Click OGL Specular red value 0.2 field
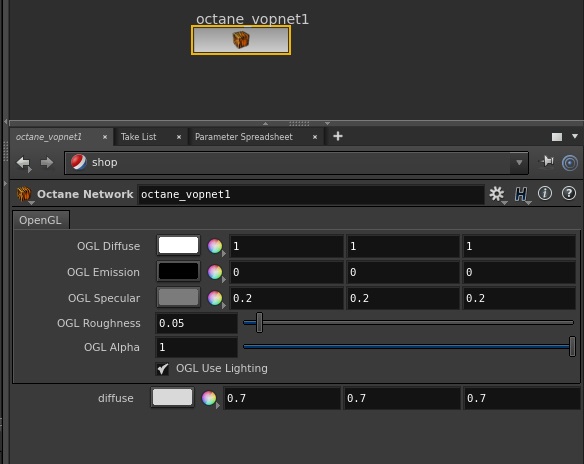Image resolution: width=584 pixels, height=464 pixels. coord(286,298)
